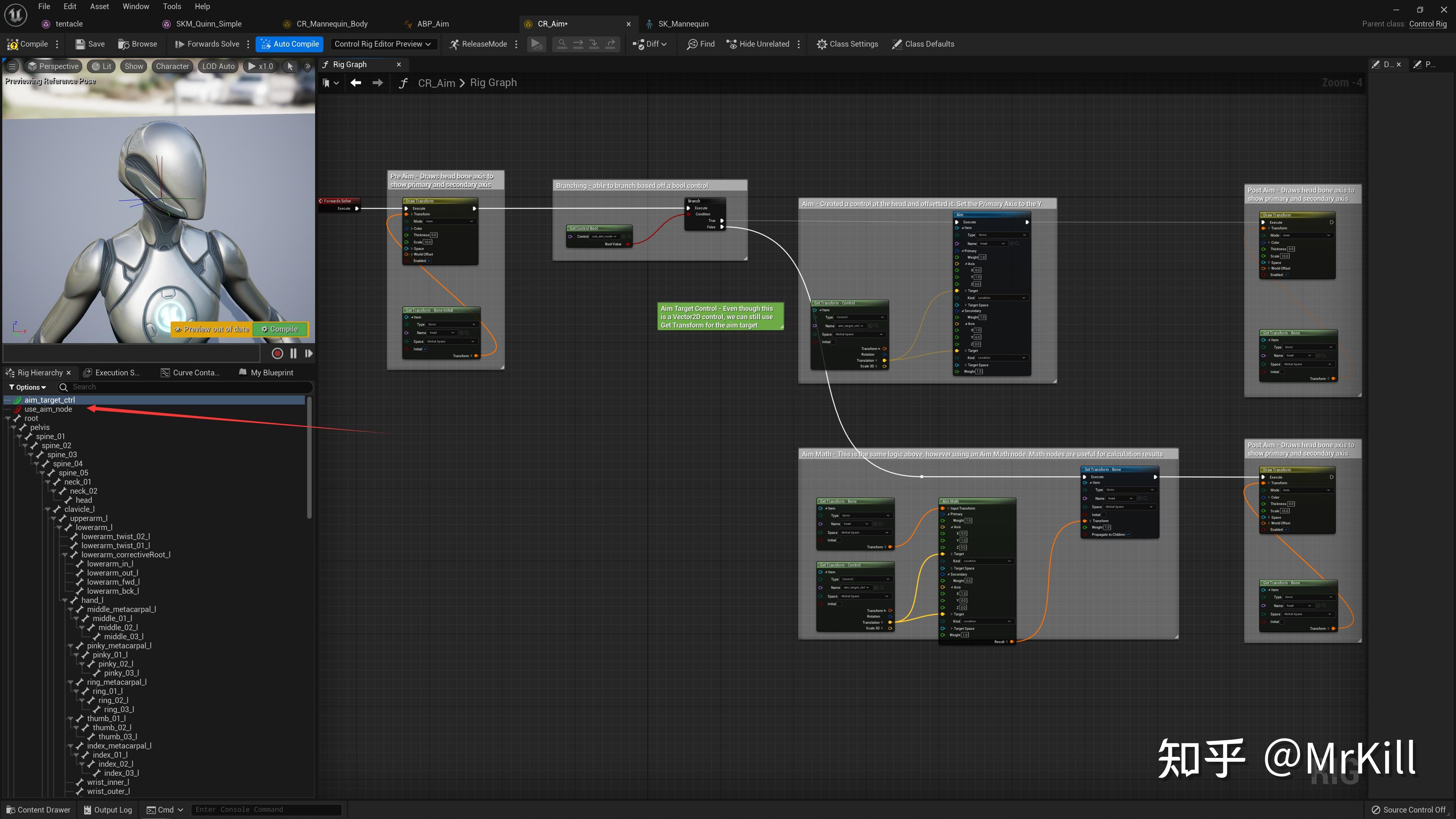Open the Asset menu

[x=99, y=6]
